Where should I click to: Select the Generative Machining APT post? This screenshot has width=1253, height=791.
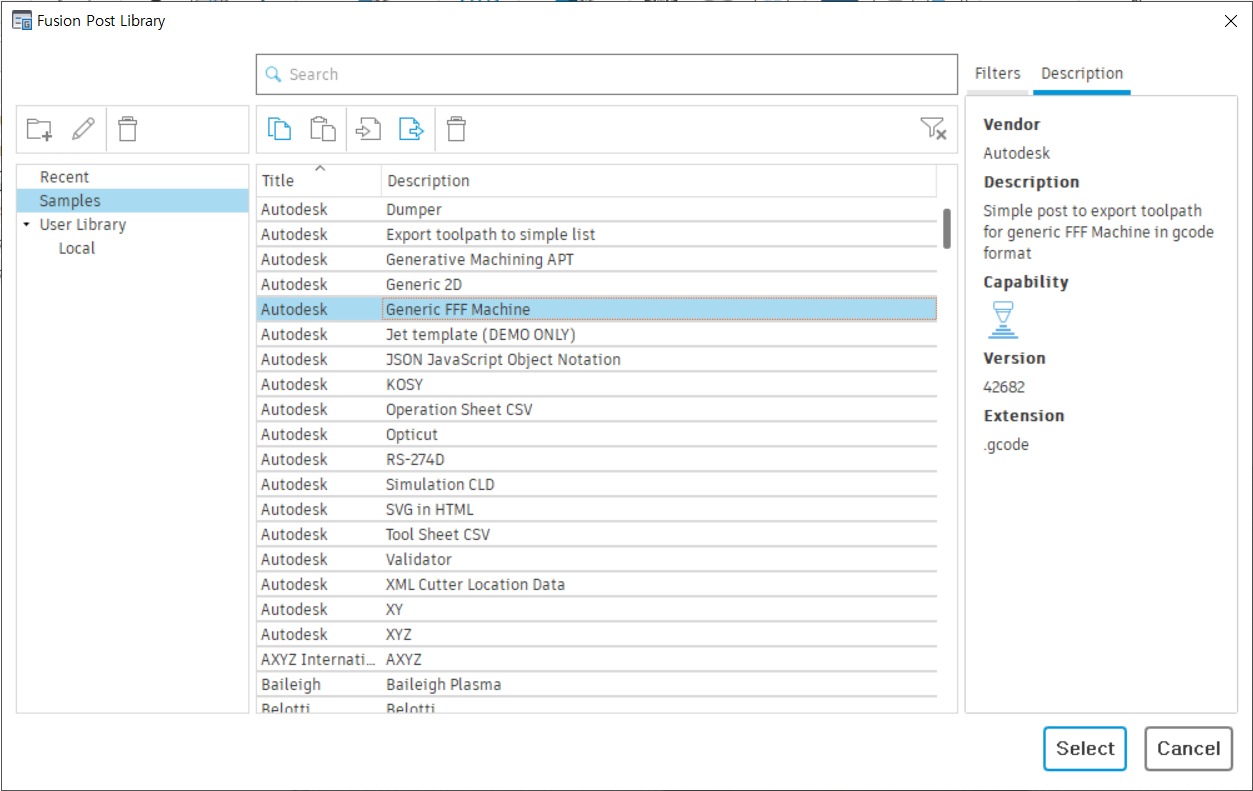click(x=596, y=260)
